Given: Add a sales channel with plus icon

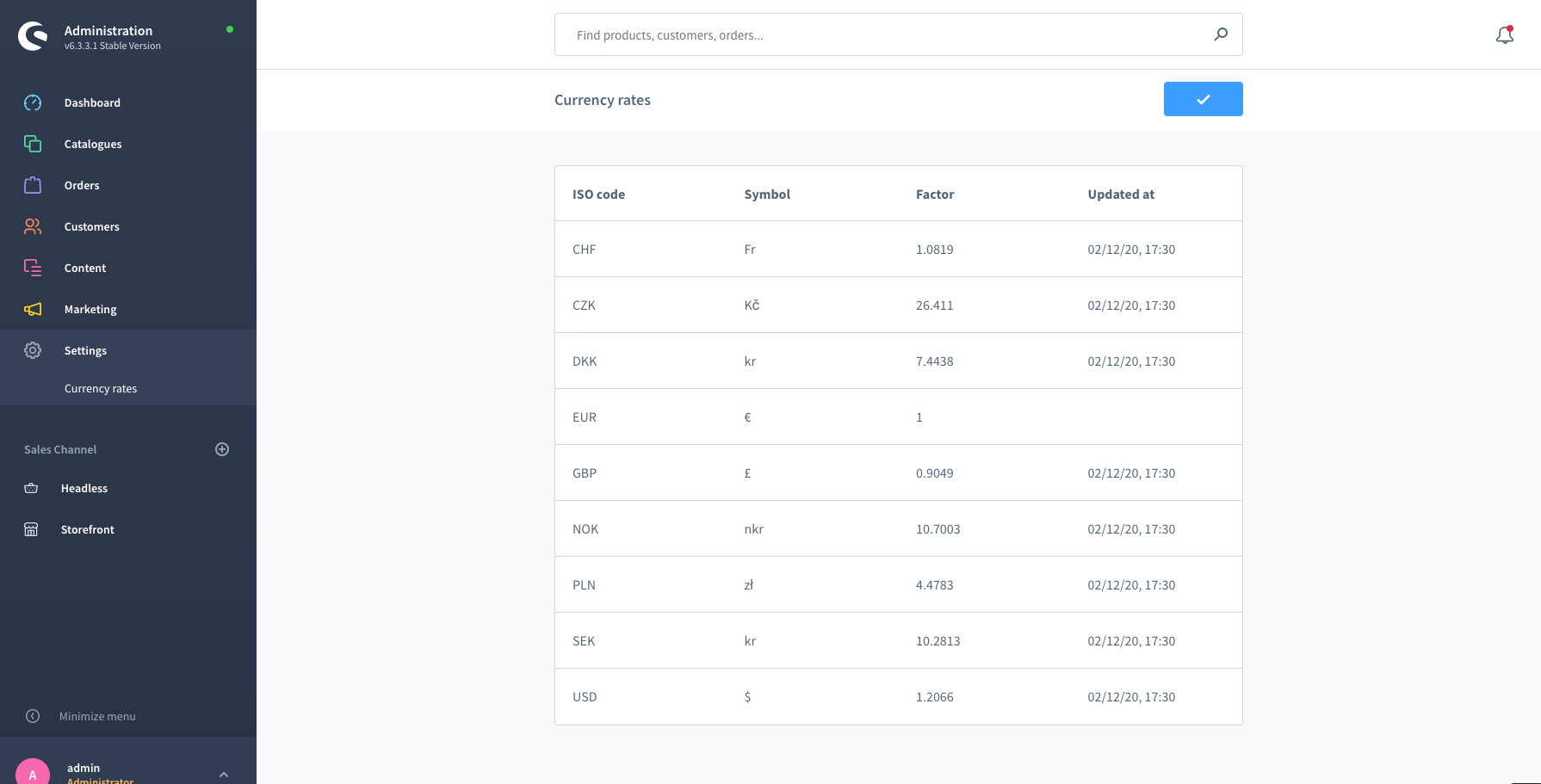Looking at the screenshot, I should click(222, 449).
